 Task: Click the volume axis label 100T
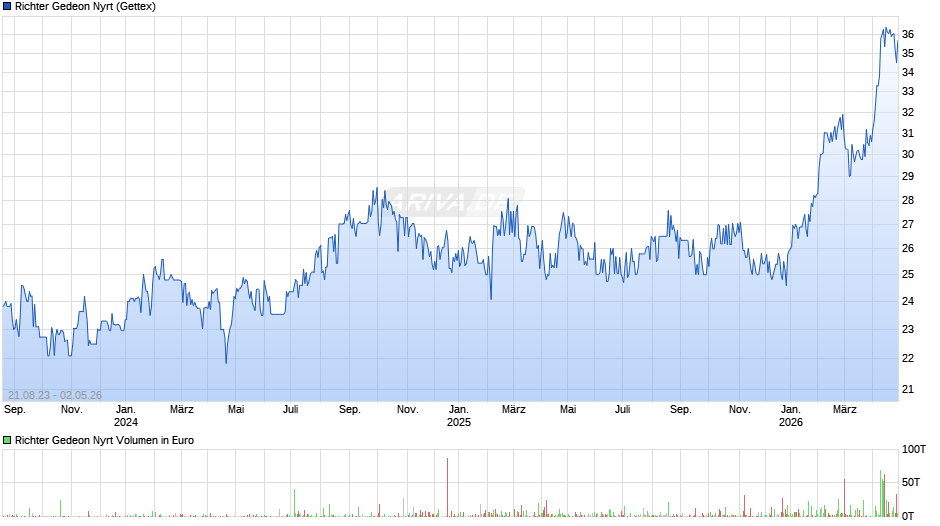[914, 449]
